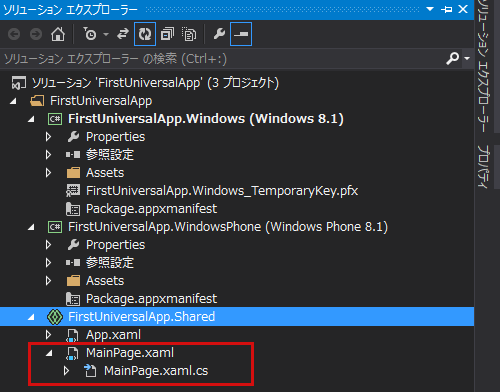This screenshot has height=392, width=500.
Task: Open the title bar window position dropdown
Action: [x=430, y=9]
